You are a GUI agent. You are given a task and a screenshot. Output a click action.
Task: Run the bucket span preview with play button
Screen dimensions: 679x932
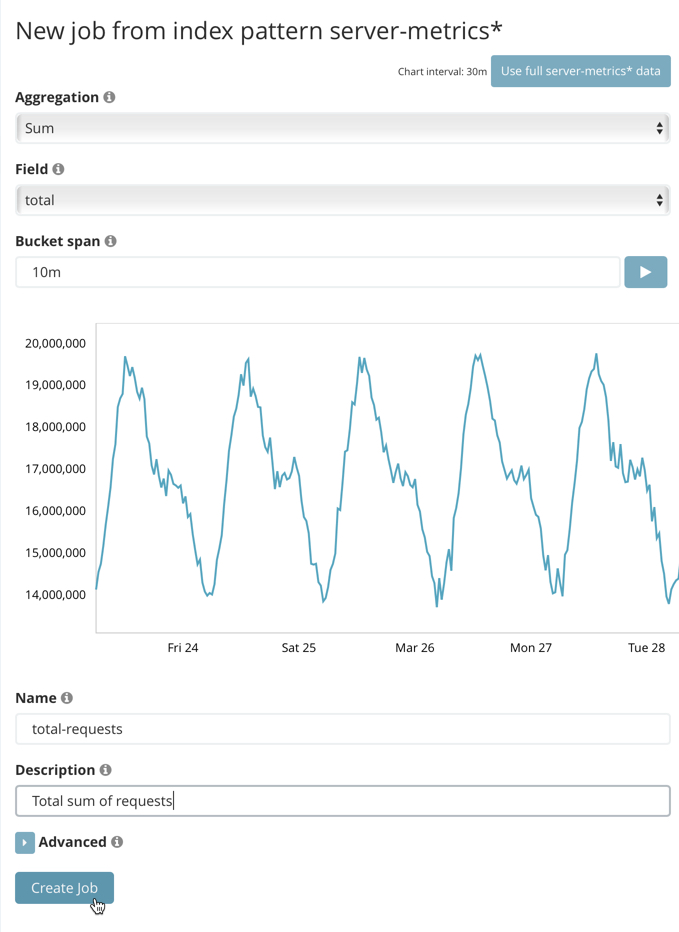tap(645, 271)
